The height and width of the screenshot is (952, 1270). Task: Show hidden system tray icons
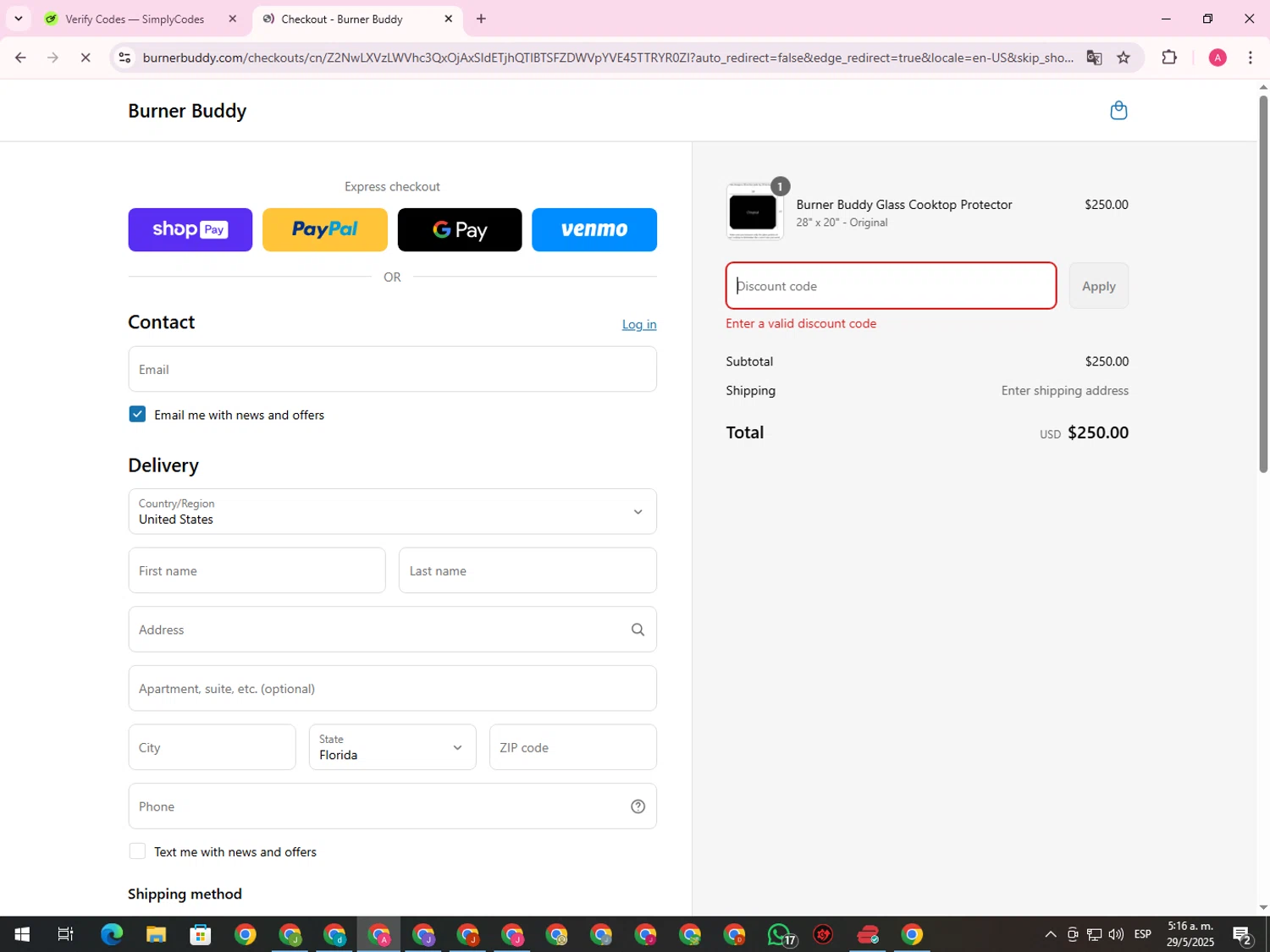point(1051,934)
